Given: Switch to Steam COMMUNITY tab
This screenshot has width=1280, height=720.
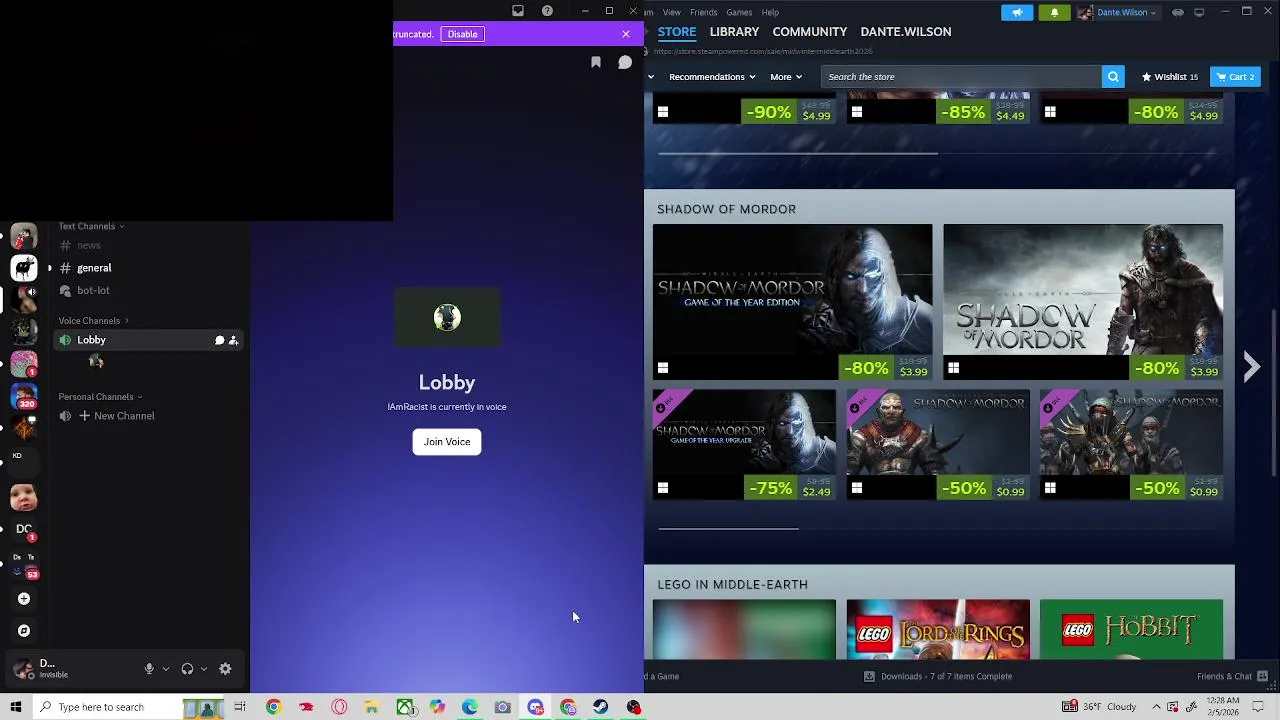Looking at the screenshot, I should pyautogui.click(x=809, y=32).
